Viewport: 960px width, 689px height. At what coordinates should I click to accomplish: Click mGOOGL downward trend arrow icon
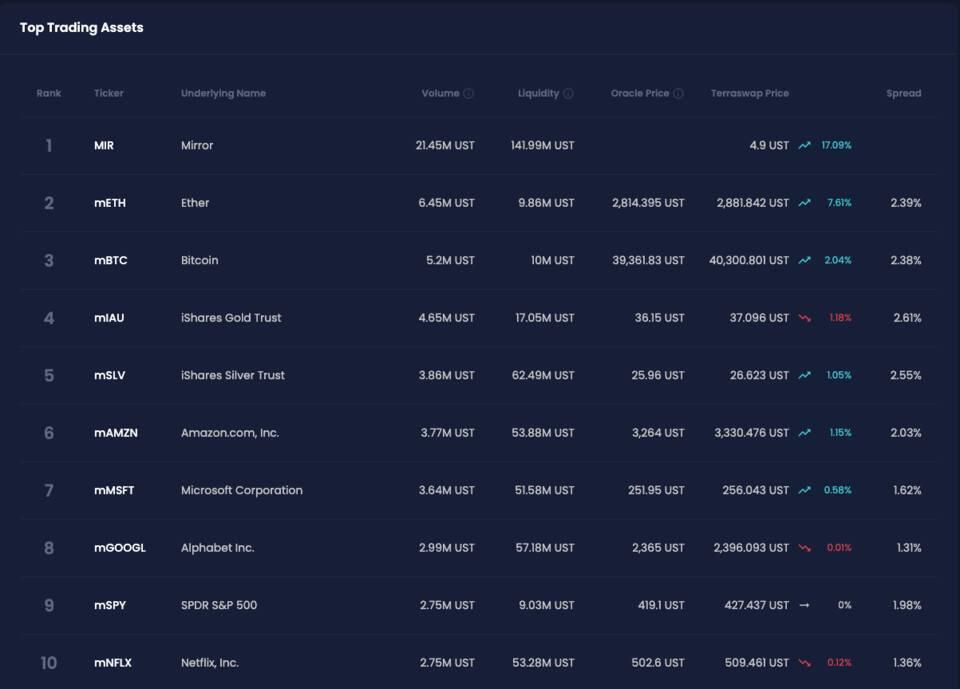[804, 548]
